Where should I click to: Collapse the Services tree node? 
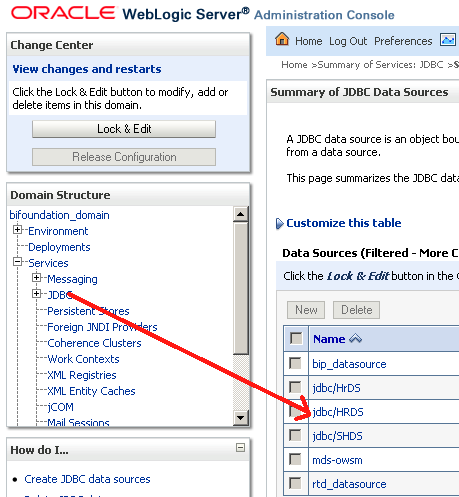(18, 262)
